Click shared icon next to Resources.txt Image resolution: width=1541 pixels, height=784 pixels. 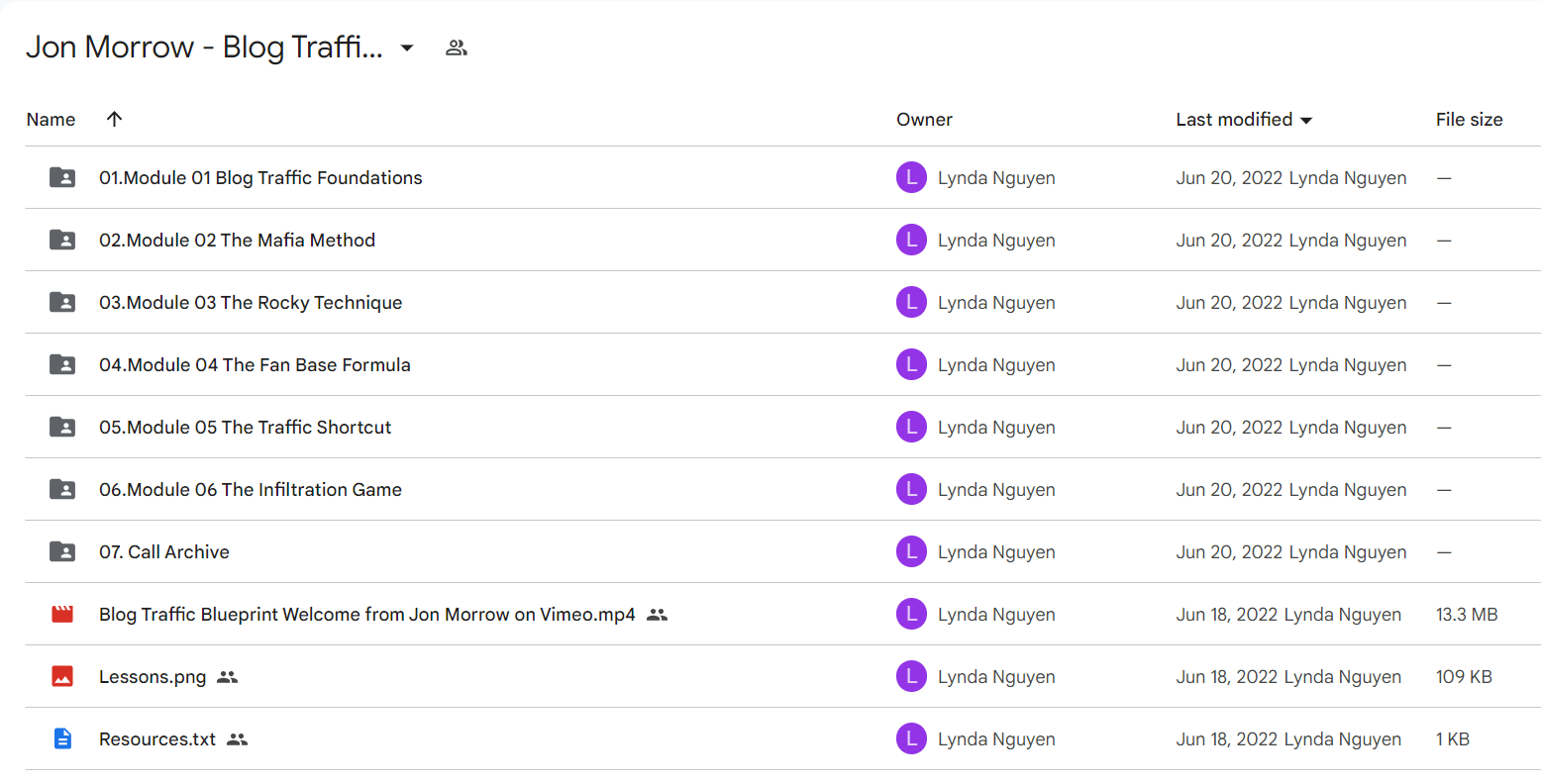[x=237, y=739]
